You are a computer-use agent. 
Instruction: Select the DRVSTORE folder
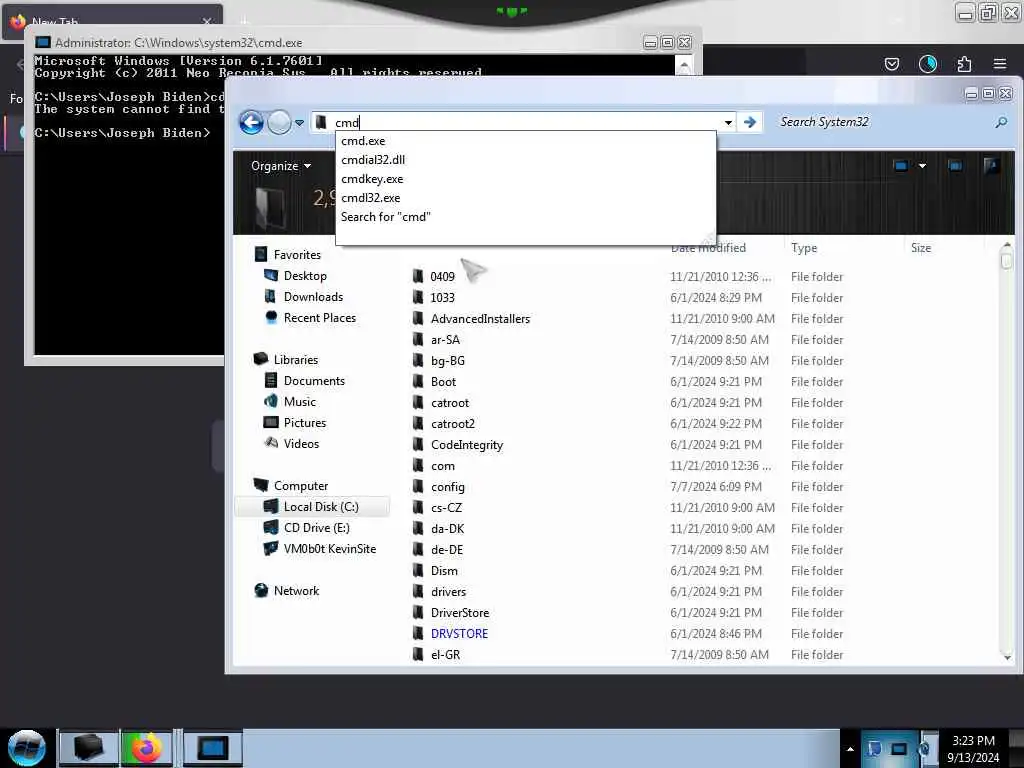coord(459,633)
